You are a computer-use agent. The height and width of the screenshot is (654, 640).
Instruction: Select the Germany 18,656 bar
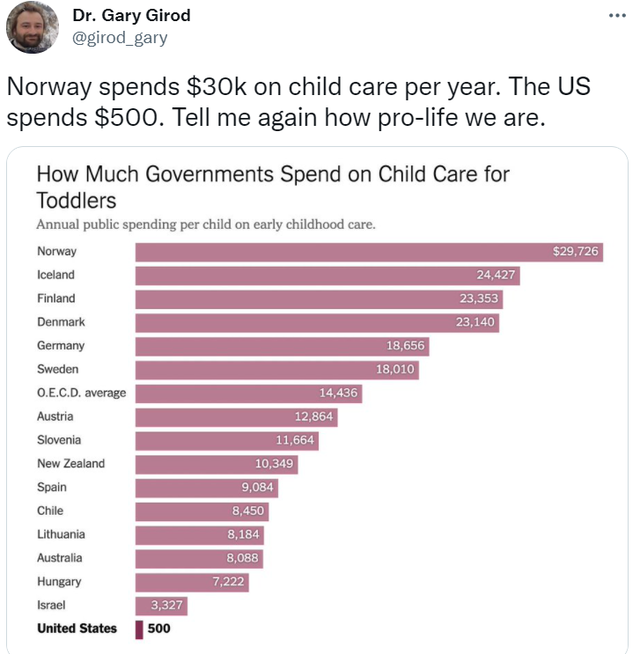click(x=282, y=346)
